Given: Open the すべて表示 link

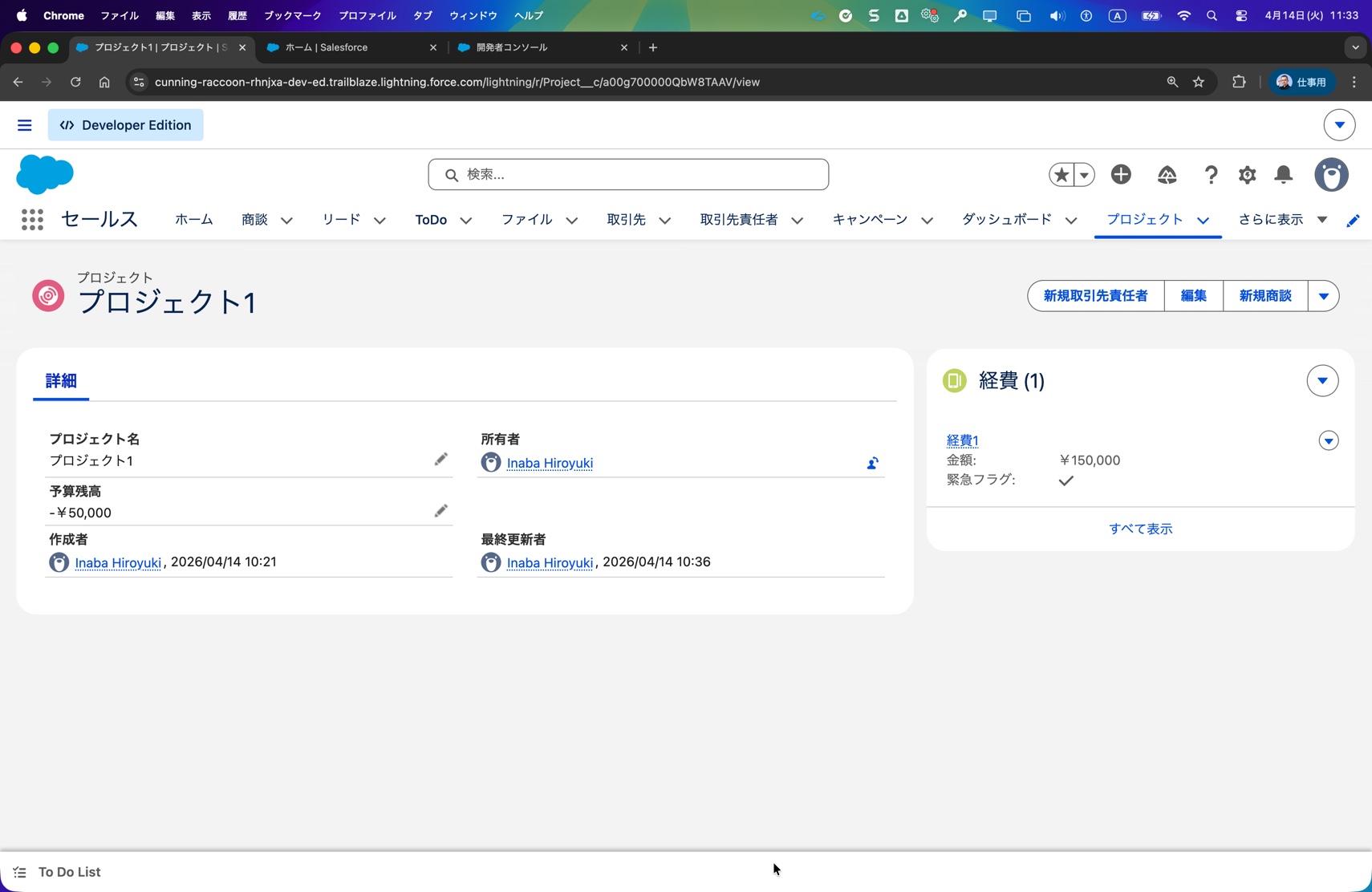Looking at the screenshot, I should click(x=1140, y=529).
